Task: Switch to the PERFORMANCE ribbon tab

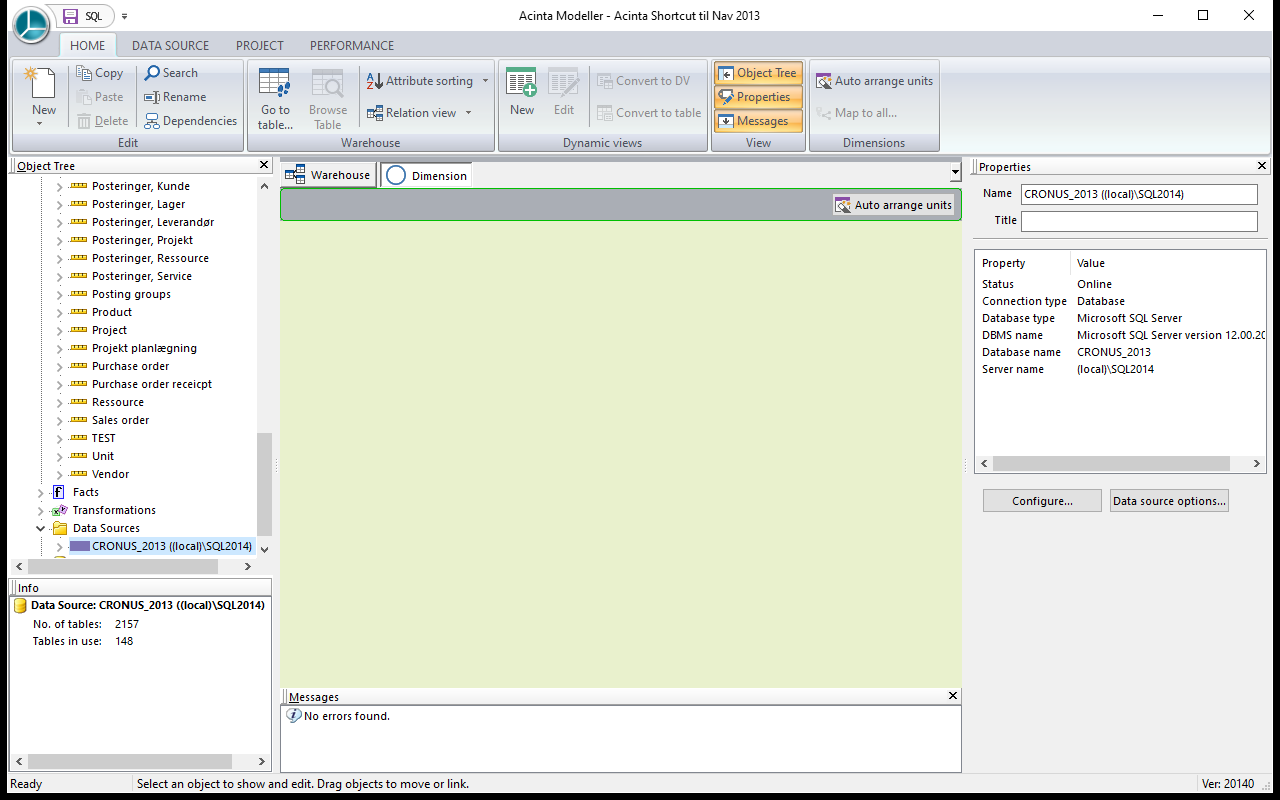Action: tap(352, 45)
